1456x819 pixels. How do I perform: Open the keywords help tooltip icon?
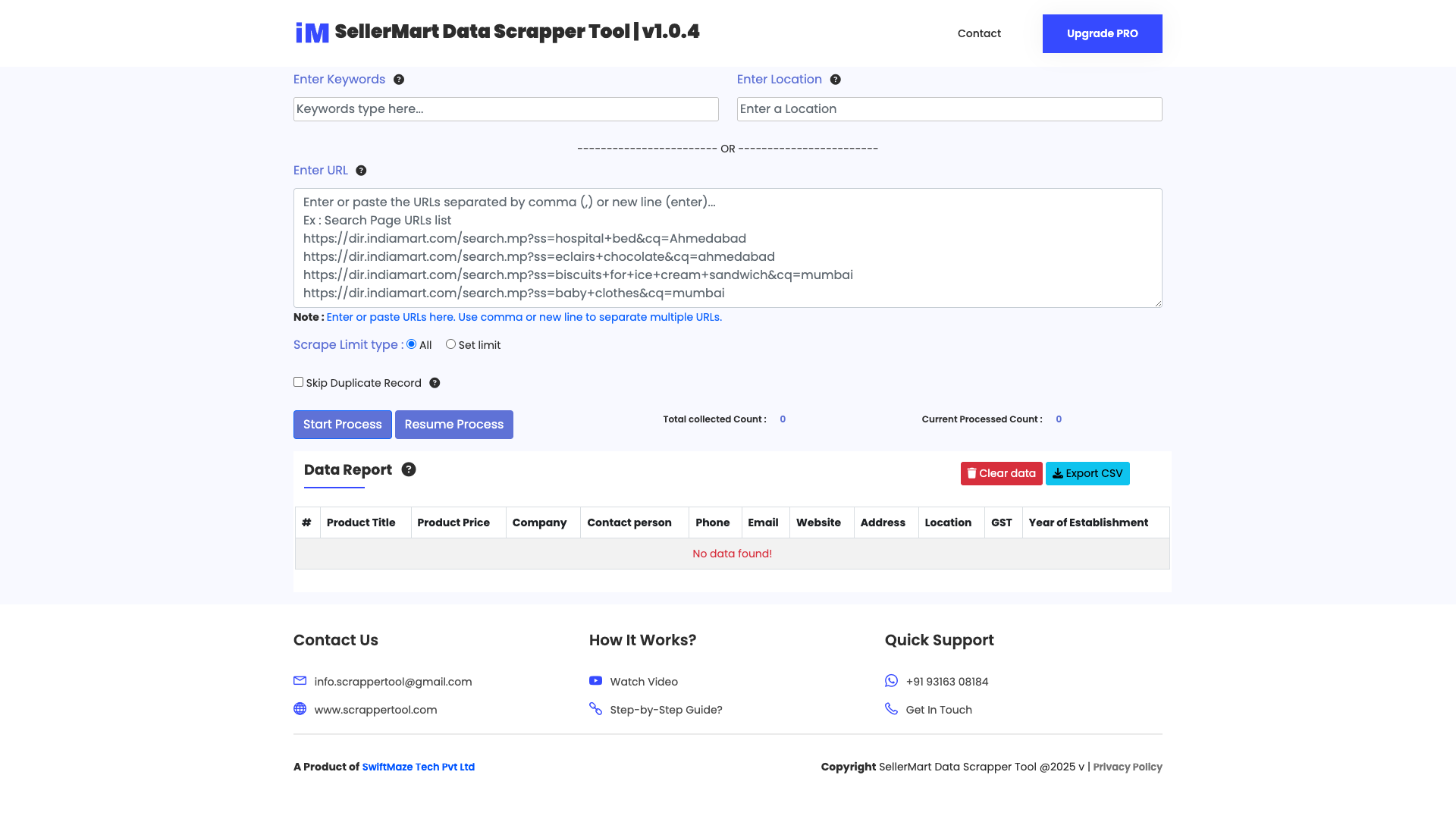click(399, 79)
